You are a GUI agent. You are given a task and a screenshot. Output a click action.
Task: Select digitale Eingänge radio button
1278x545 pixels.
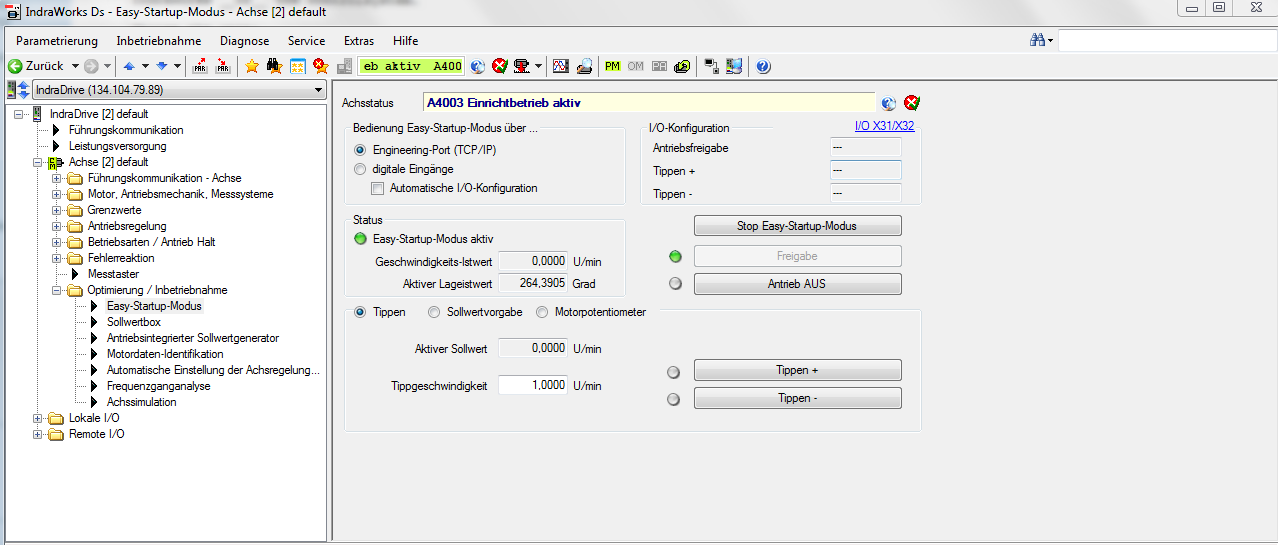361,169
